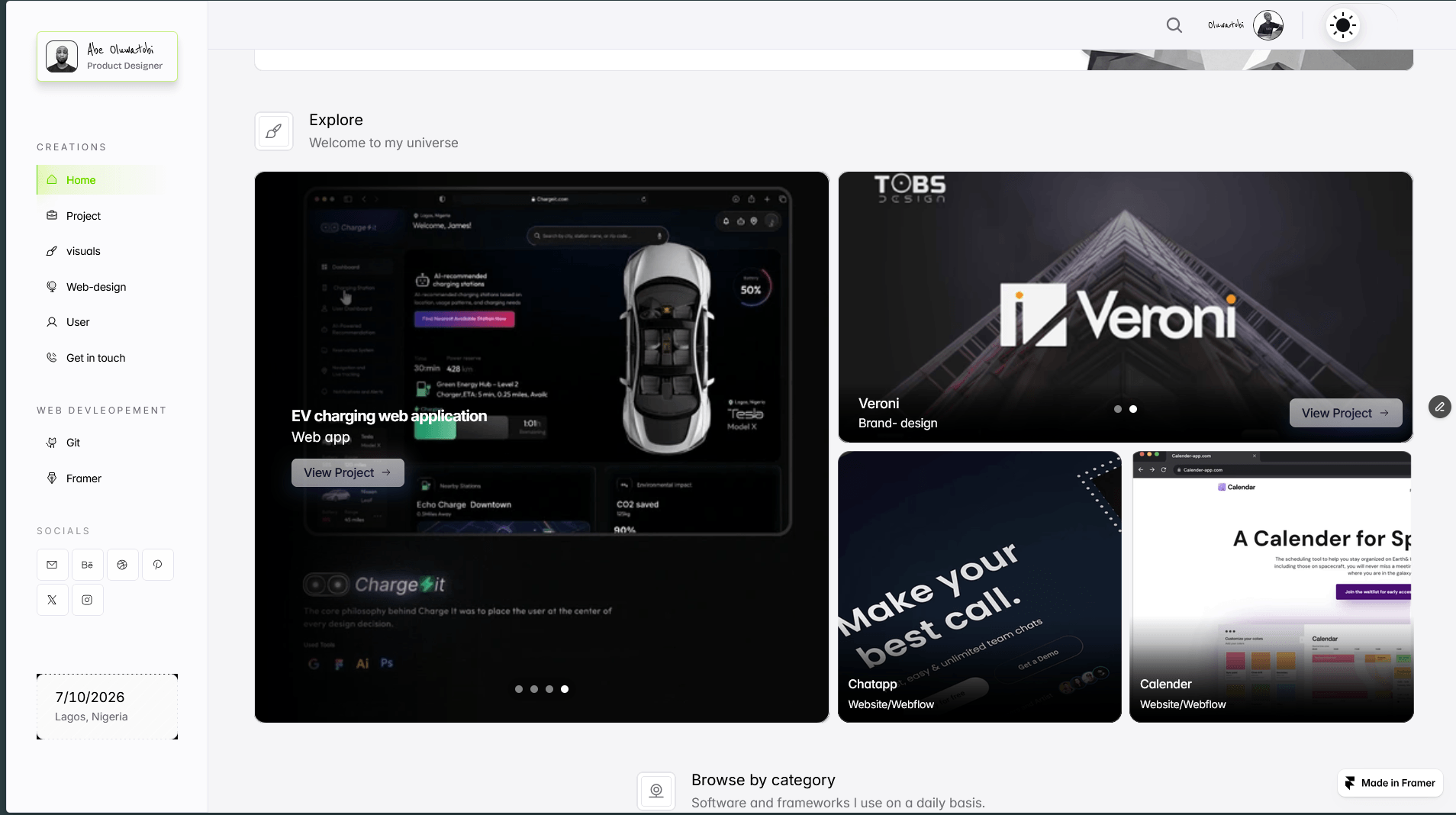Viewport: 1456px width, 815px height.
Task: Open the Behance social icon
Action: click(x=87, y=565)
